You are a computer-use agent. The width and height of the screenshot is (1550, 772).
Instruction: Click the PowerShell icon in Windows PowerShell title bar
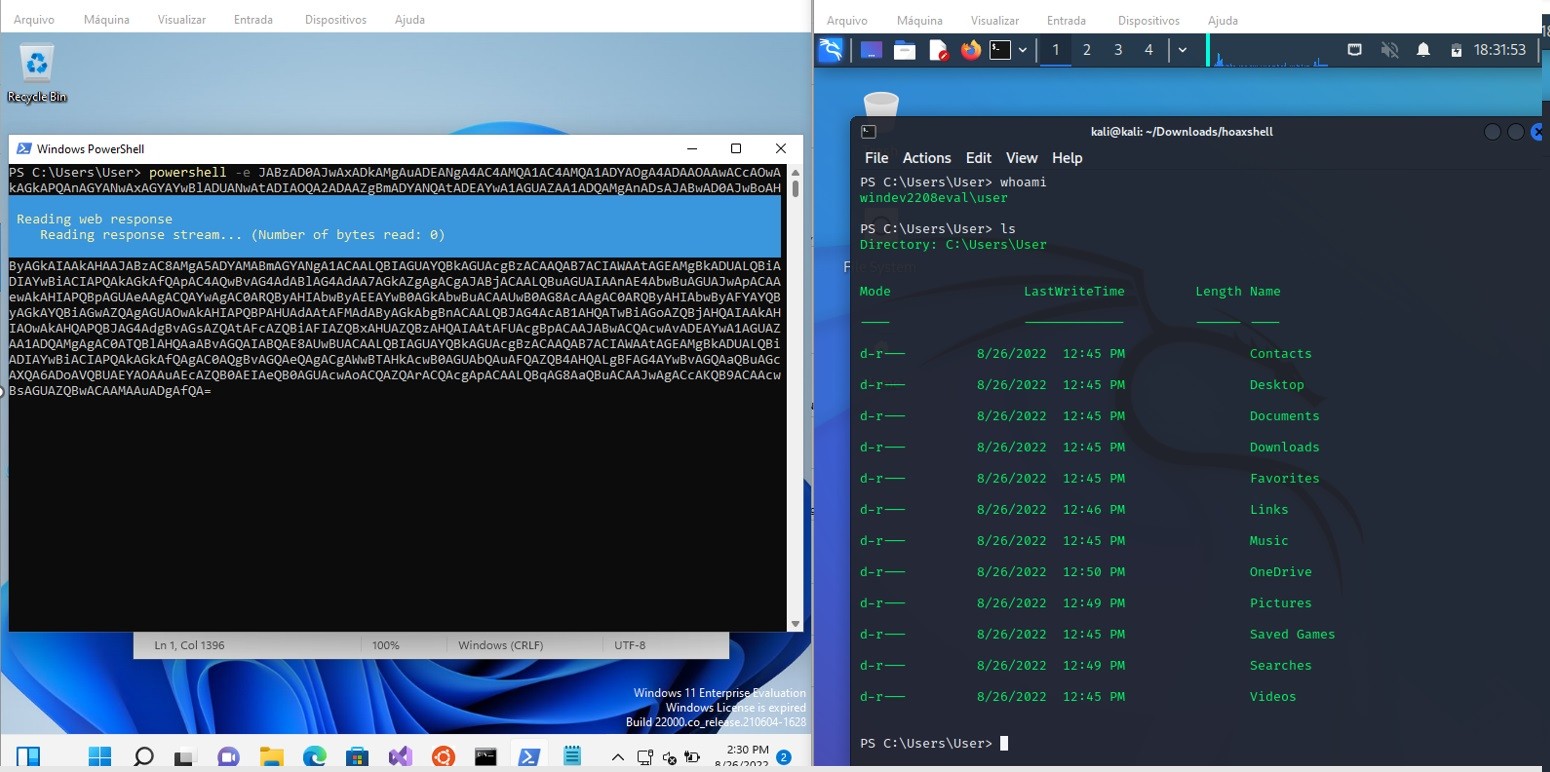[x=24, y=149]
